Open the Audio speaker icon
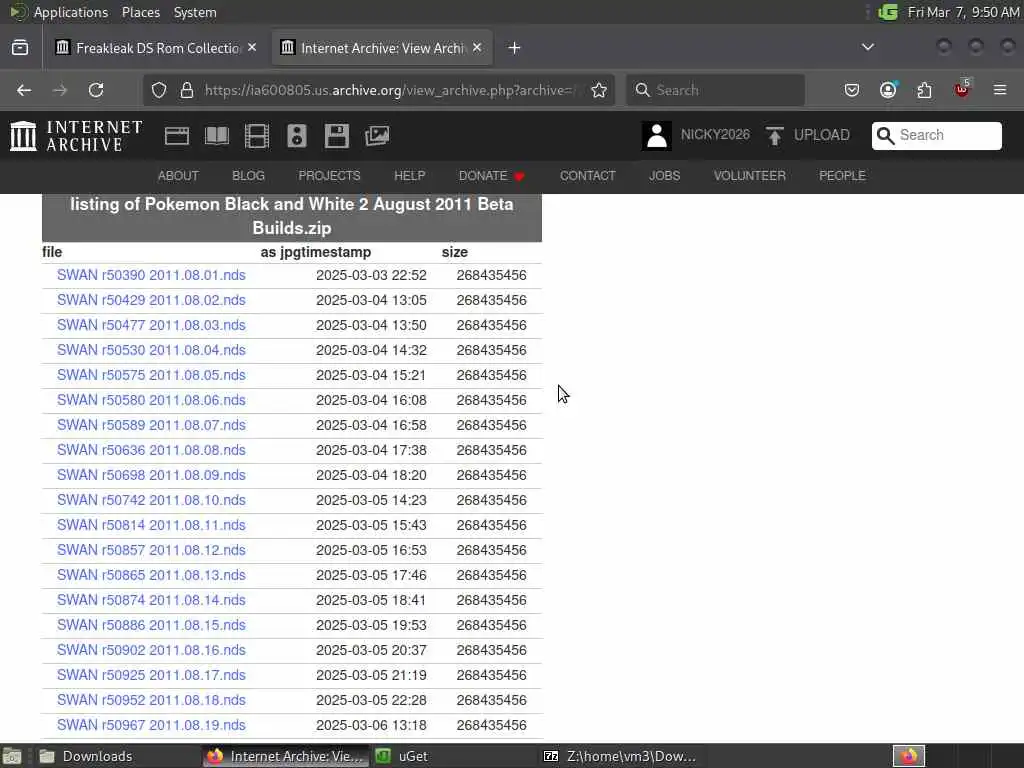Image resolution: width=1024 pixels, height=768 pixels. coord(296,136)
